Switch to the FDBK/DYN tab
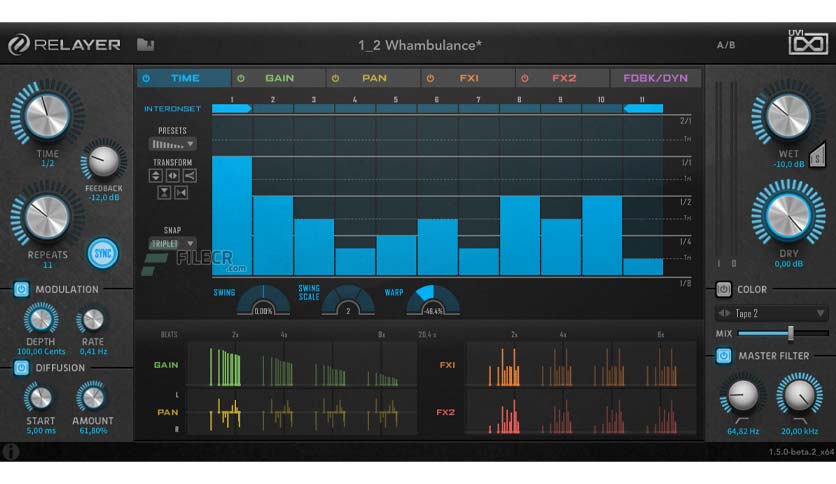This screenshot has height=484, width=836. [655, 78]
